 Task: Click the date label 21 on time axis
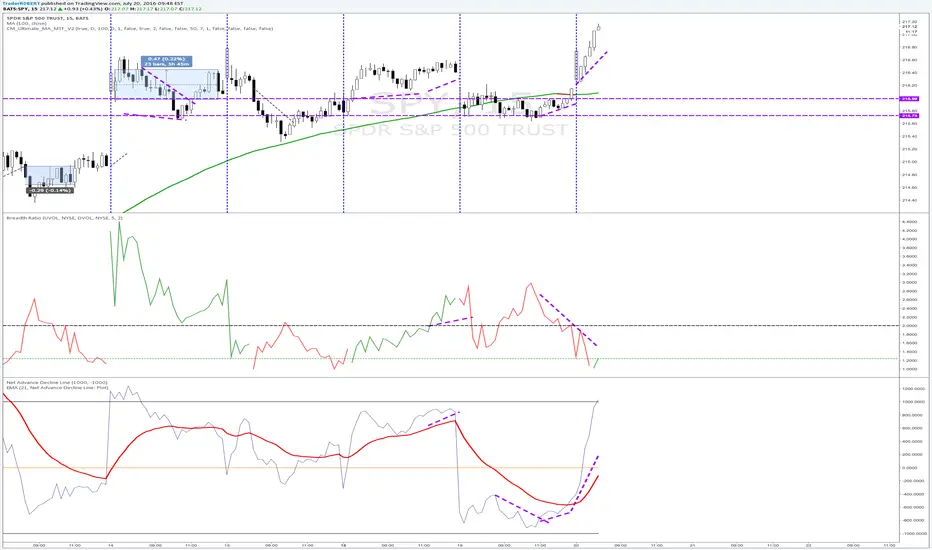click(x=692, y=545)
